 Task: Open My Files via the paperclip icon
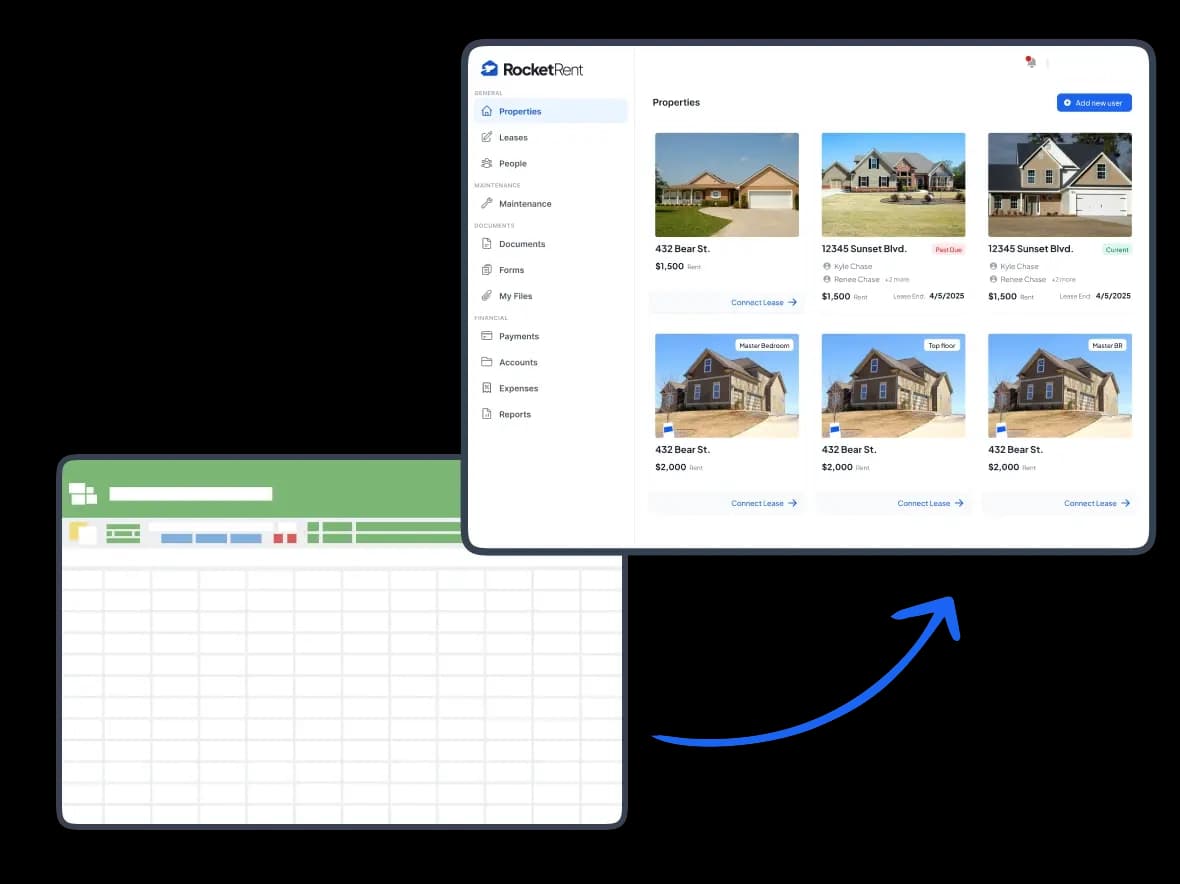(487, 295)
